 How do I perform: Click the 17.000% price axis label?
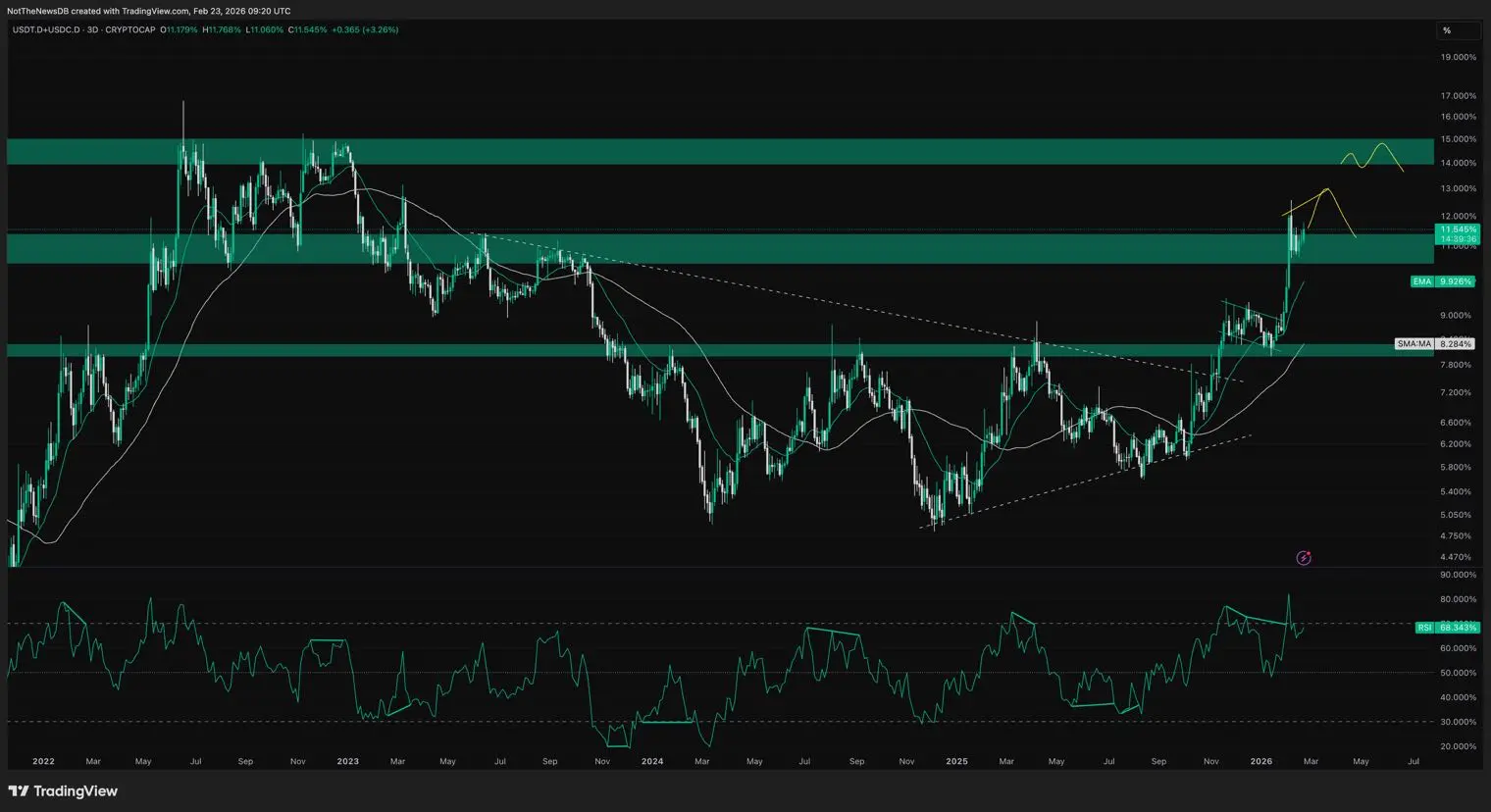click(x=1458, y=96)
